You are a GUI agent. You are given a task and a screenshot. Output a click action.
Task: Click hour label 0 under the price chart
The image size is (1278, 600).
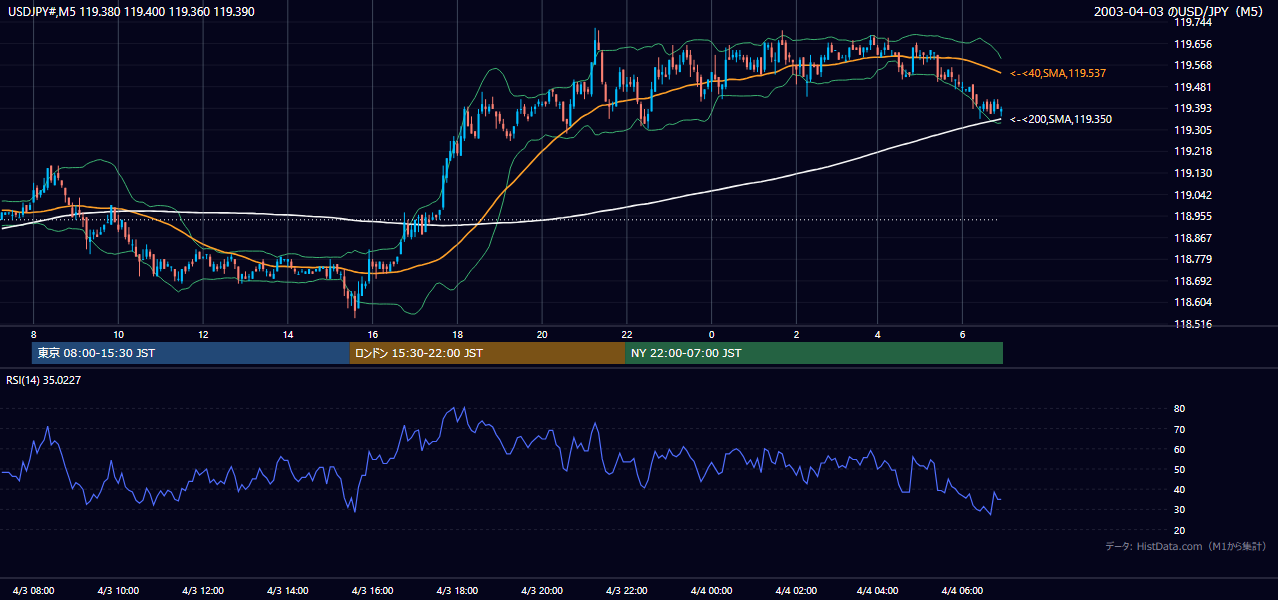point(712,334)
